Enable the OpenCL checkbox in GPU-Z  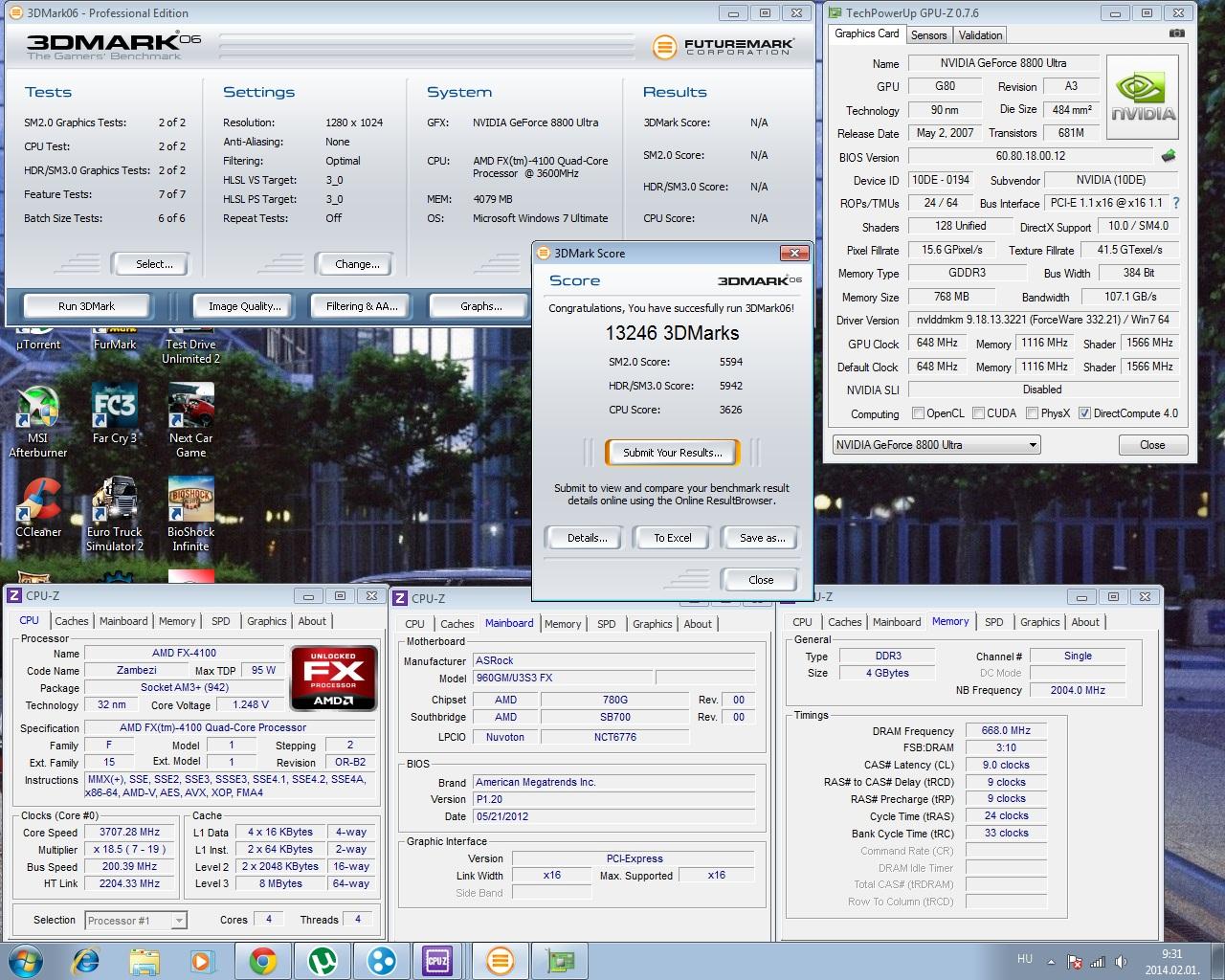click(x=919, y=413)
